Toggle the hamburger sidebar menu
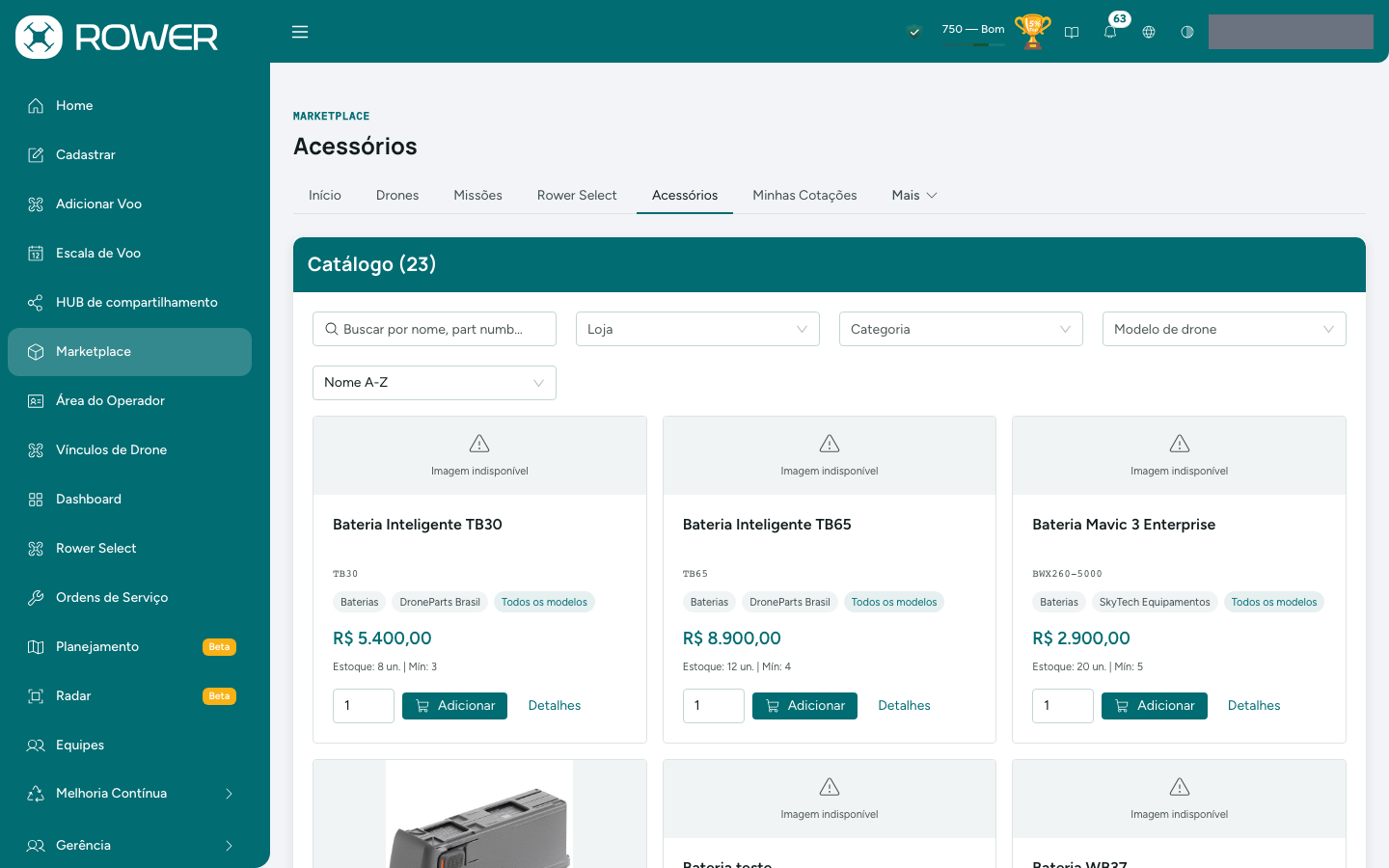Image resolution: width=1389 pixels, height=868 pixels. [x=300, y=32]
